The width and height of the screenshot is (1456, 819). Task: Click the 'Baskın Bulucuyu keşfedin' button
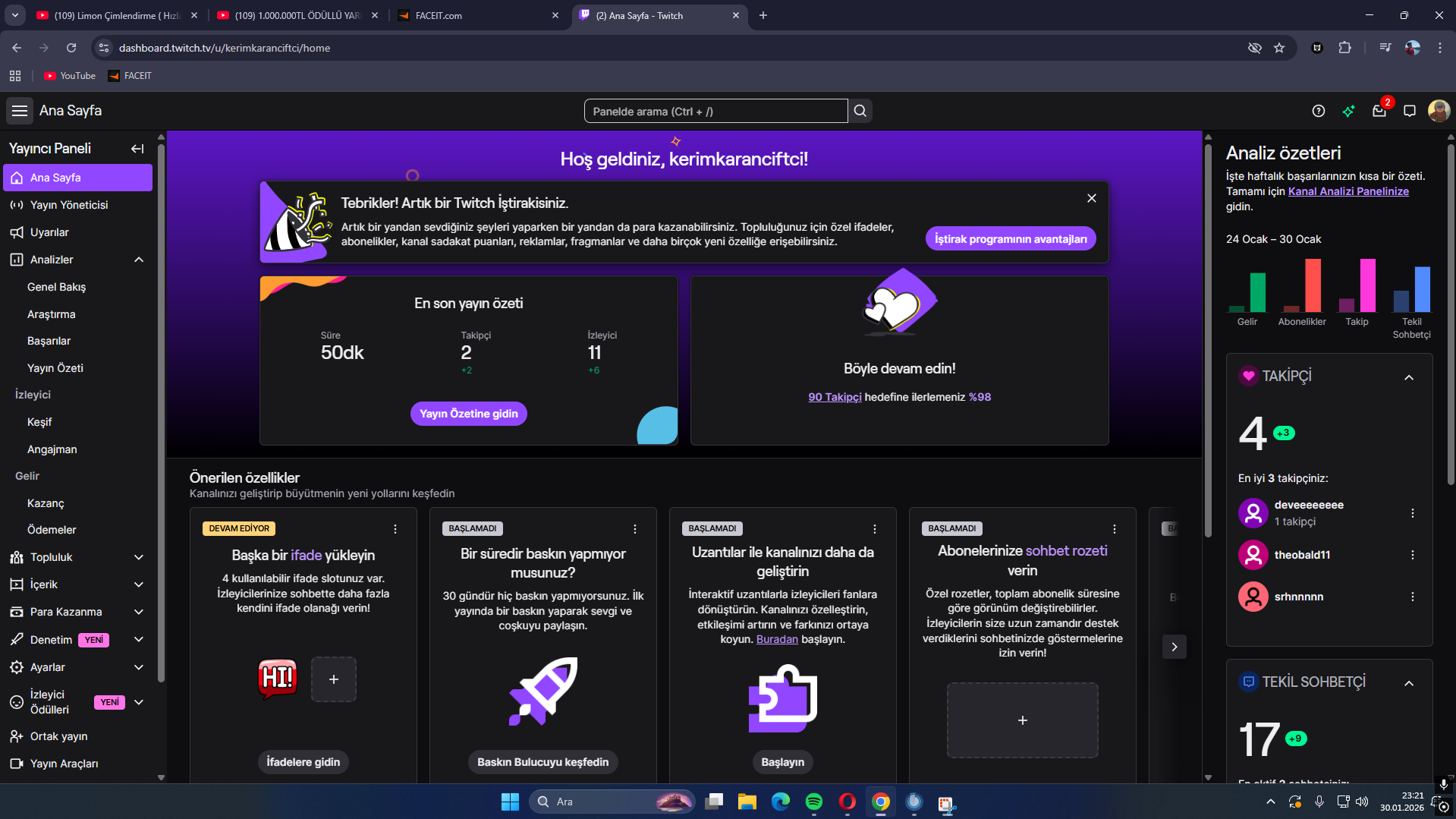[x=543, y=762]
